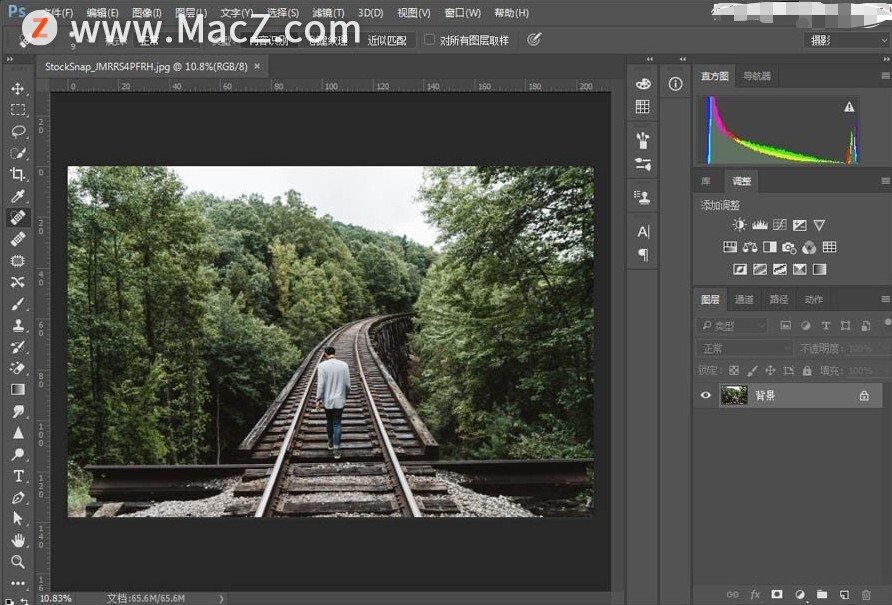The image size is (892, 605).
Task: Open the Swatches grid panel icon
Action: (643, 106)
